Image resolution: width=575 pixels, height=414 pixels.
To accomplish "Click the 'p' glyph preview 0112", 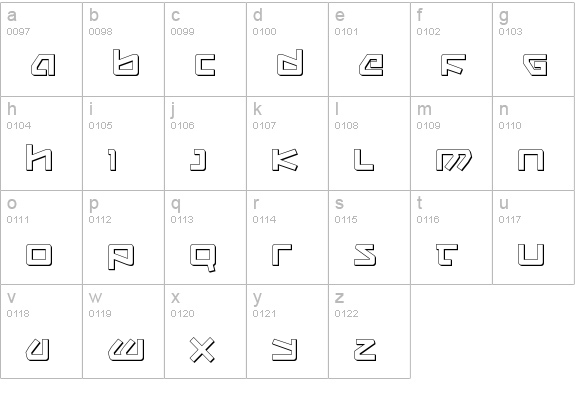I will pyautogui.click(x=121, y=257).
